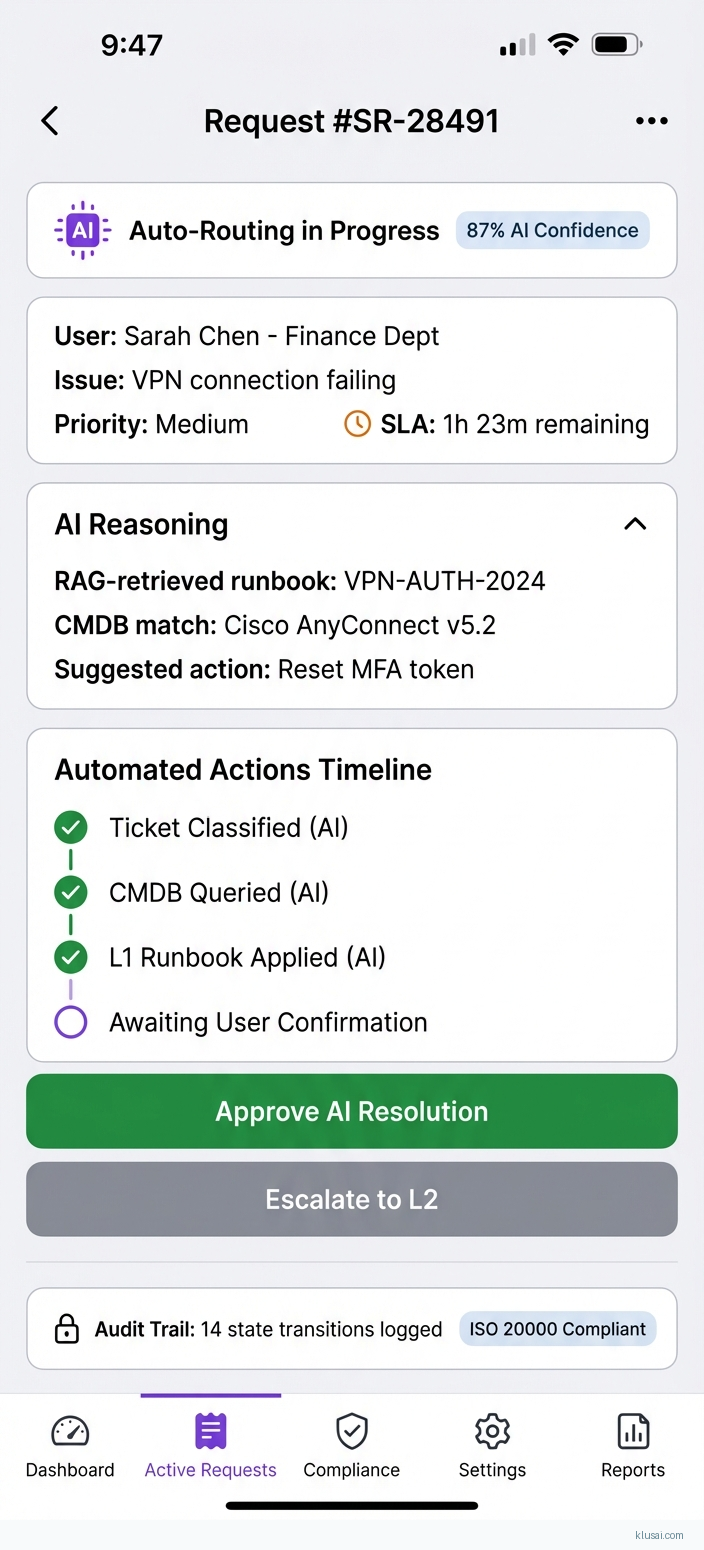Open the Compliance shield icon

pos(352,1432)
